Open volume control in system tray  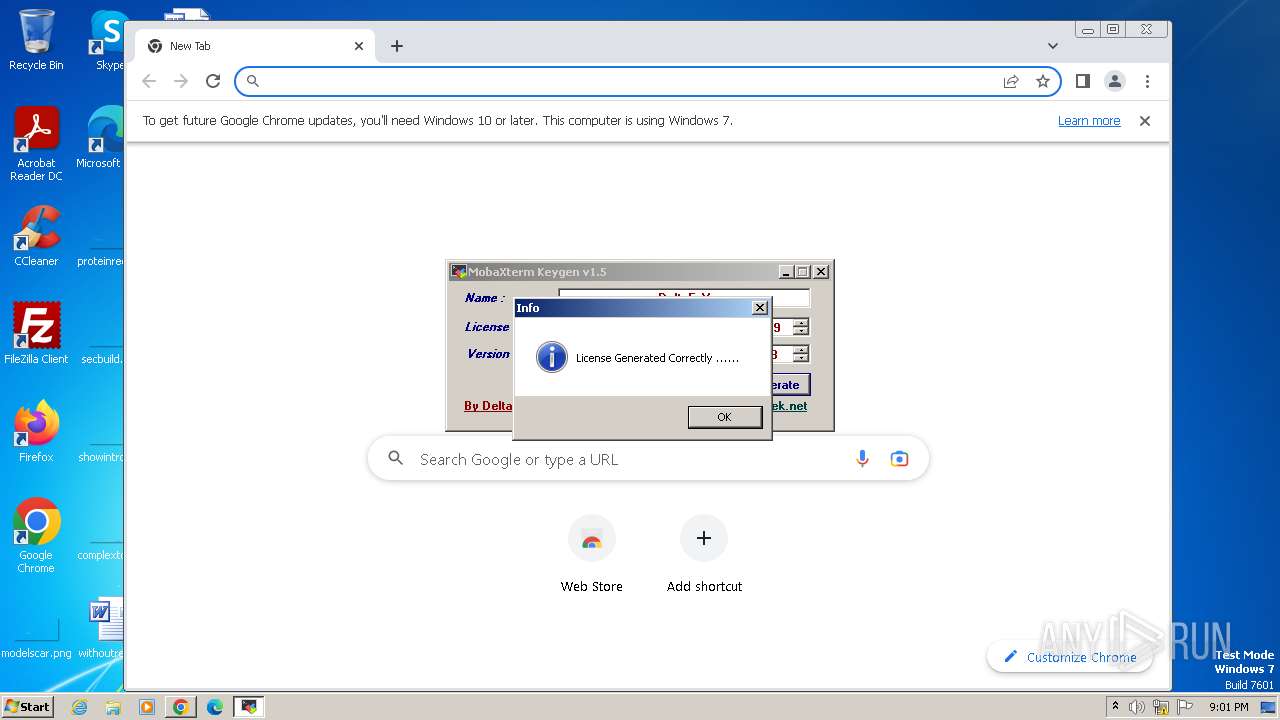[x=1137, y=707]
